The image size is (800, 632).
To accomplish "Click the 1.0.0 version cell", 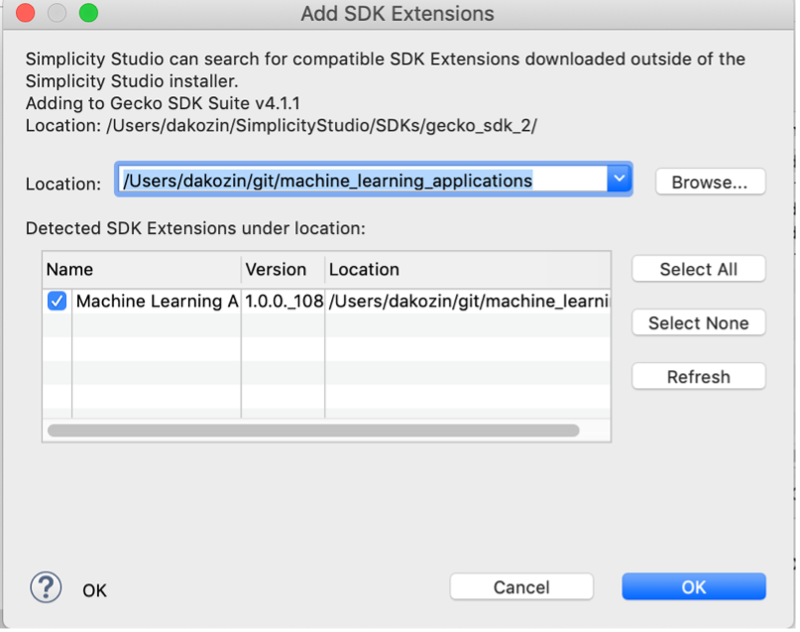I will coord(283,301).
